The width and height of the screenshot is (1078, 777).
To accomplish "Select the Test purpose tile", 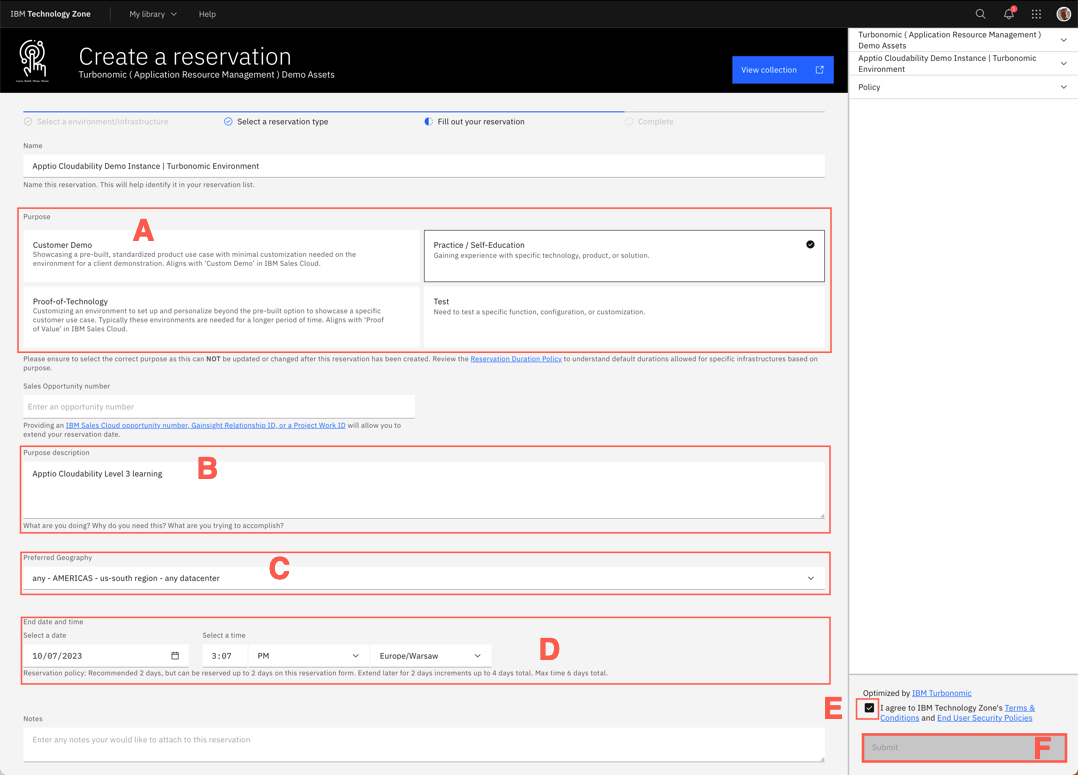I will 624,317.
